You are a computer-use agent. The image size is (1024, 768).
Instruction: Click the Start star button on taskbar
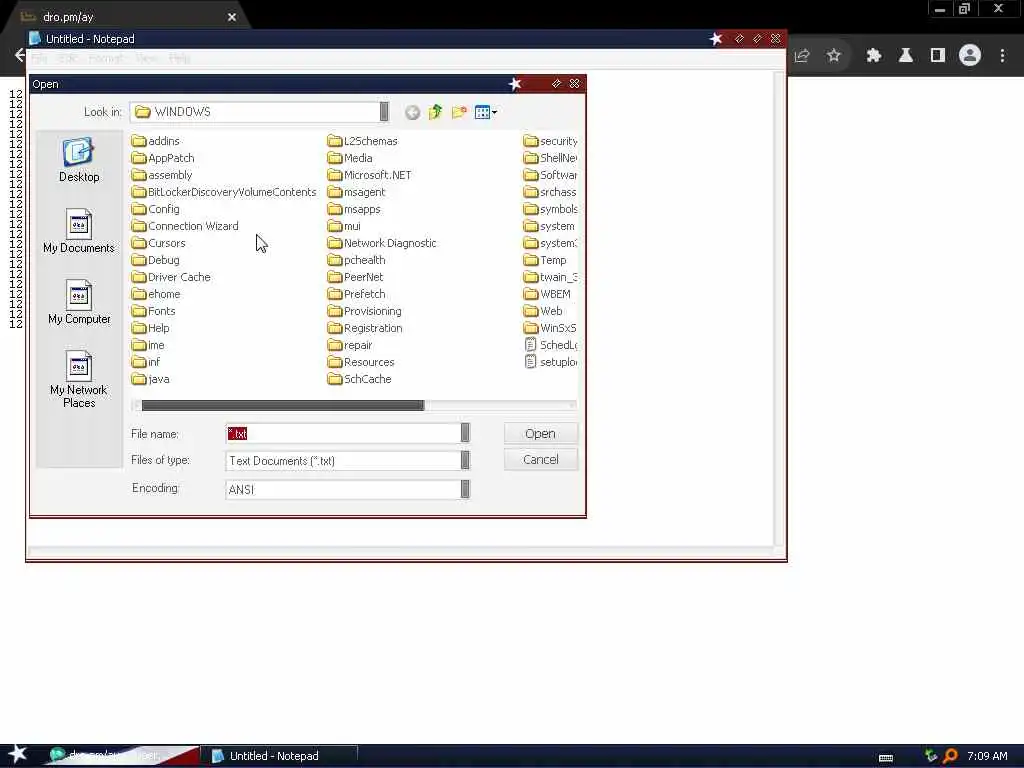coord(17,754)
